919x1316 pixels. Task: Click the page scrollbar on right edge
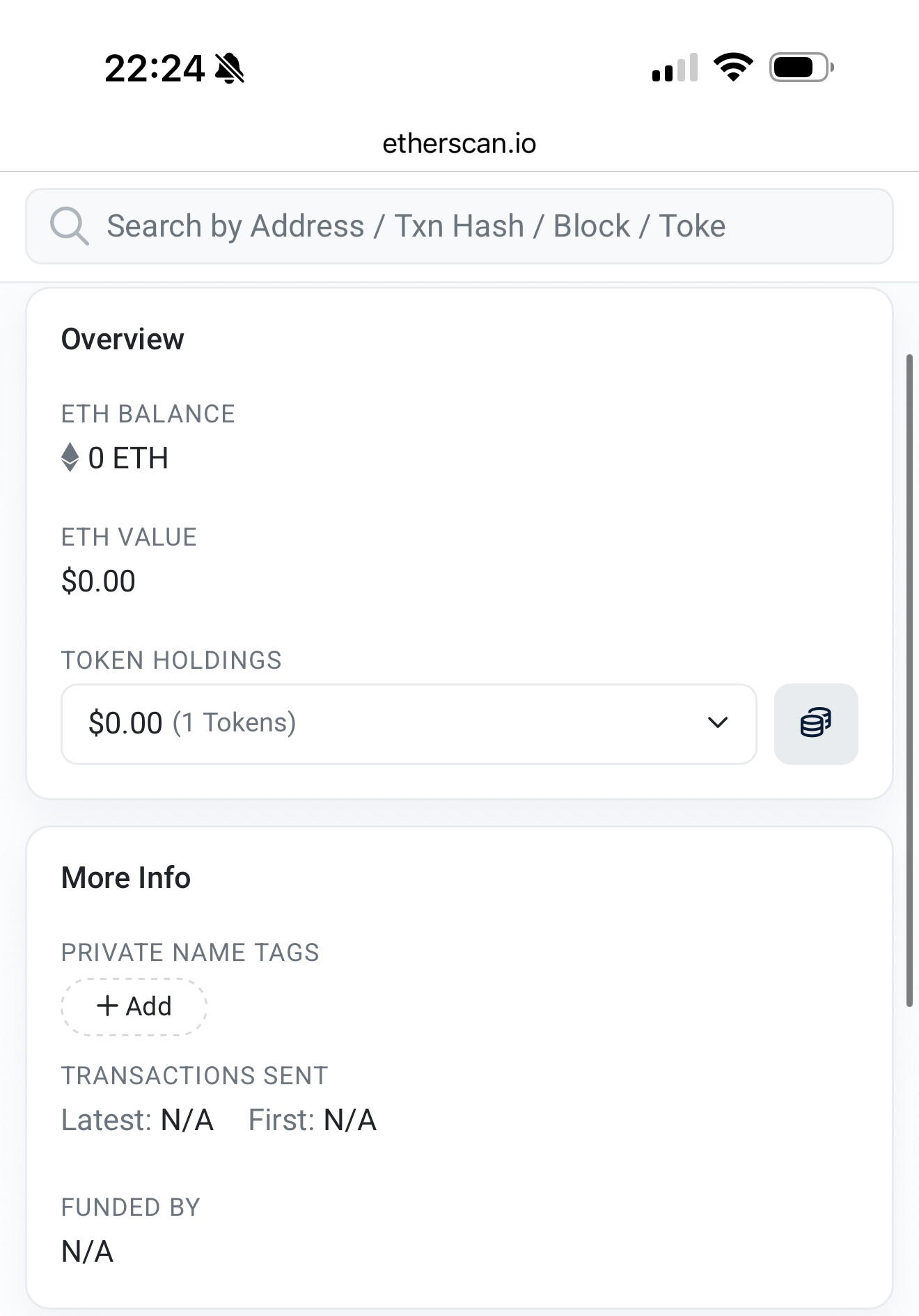pyautogui.click(x=909, y=681)
